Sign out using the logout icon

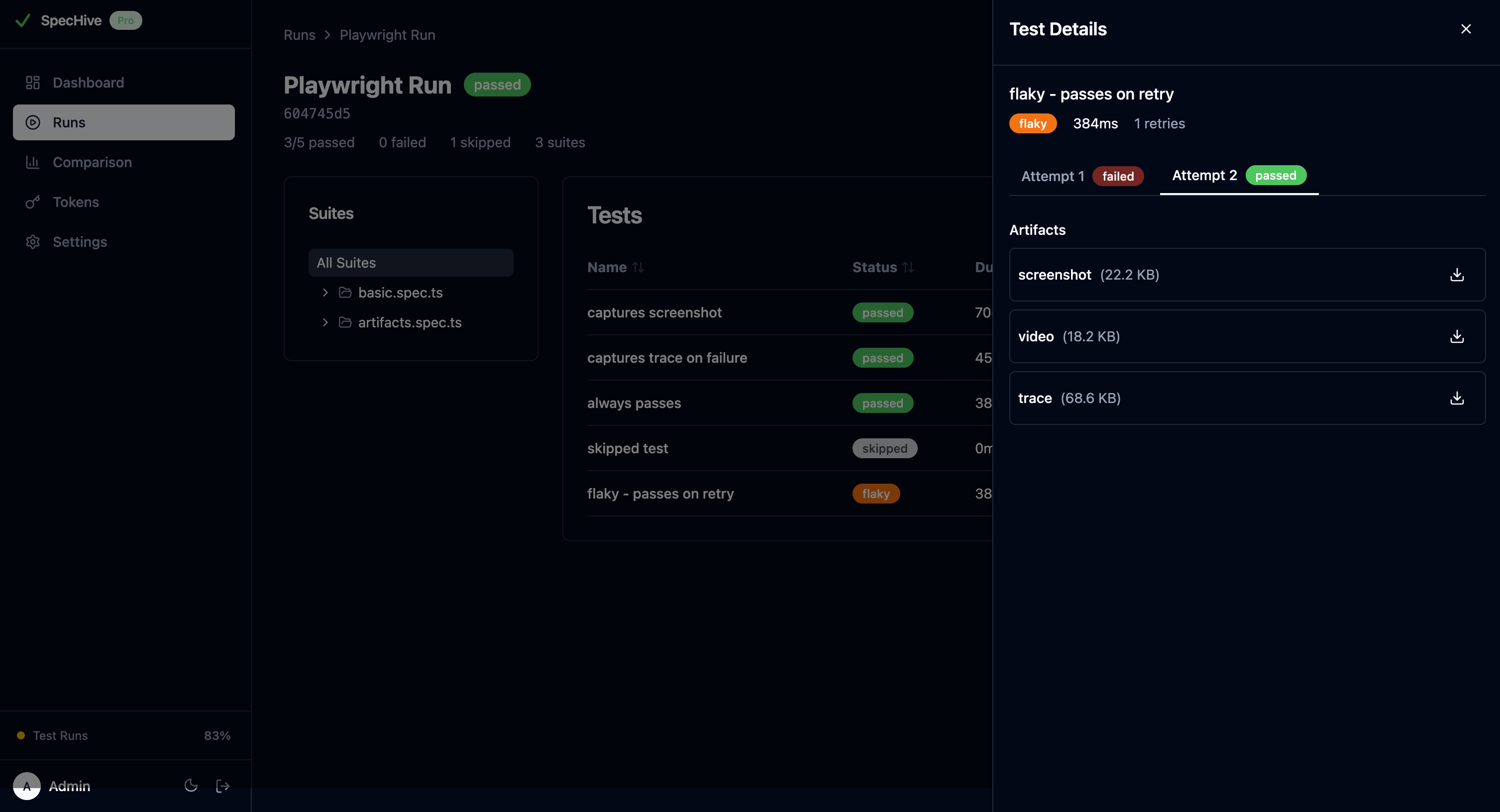pos(222,785)
